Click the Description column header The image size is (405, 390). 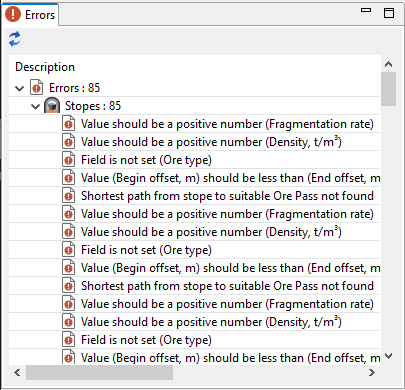(45, 67)
